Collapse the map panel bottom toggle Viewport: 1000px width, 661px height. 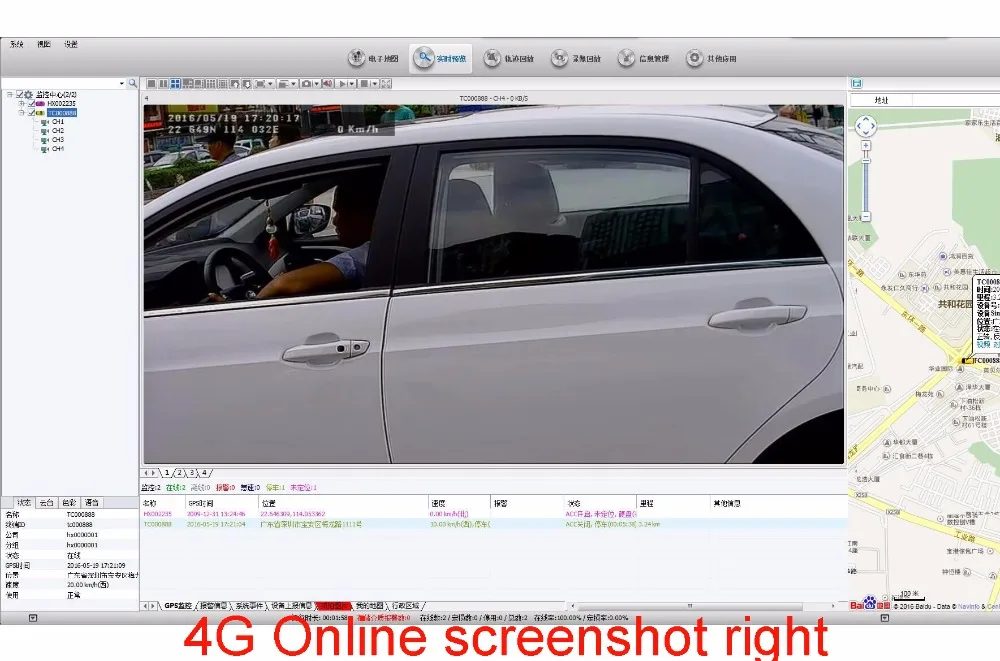coord(885,618)
